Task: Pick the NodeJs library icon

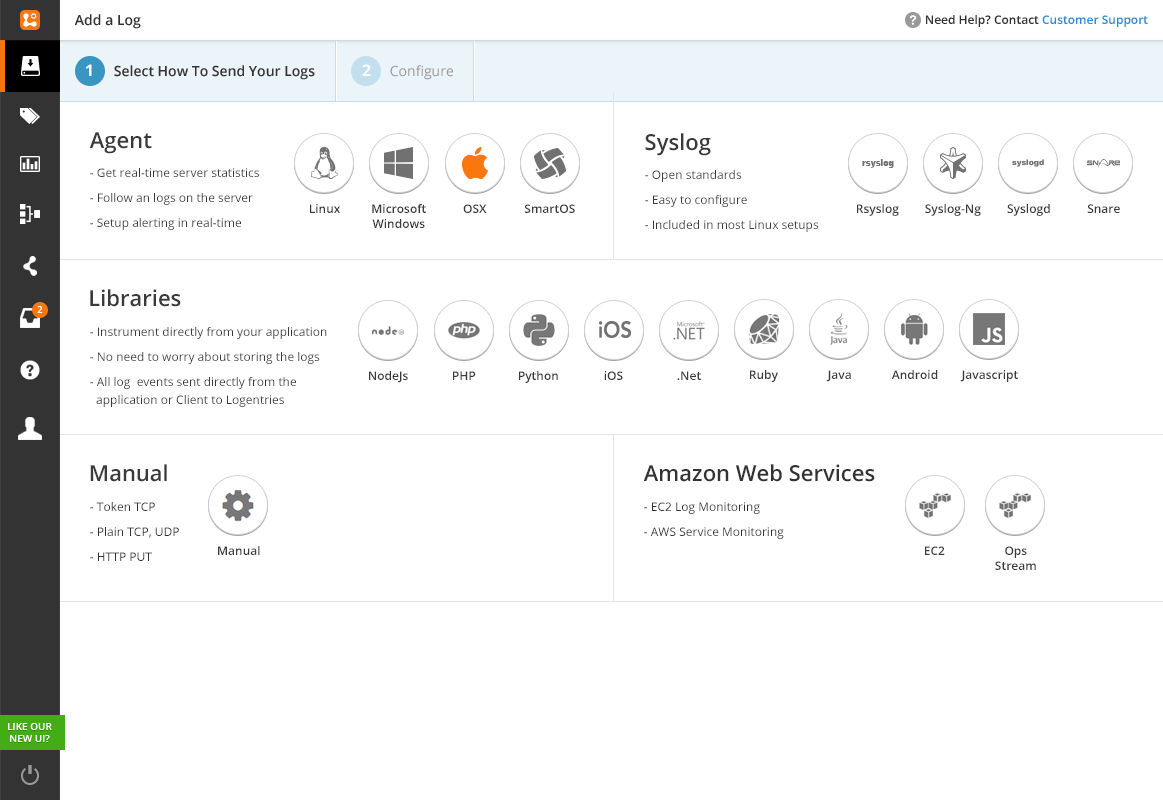Action: (x=388, y=331)
